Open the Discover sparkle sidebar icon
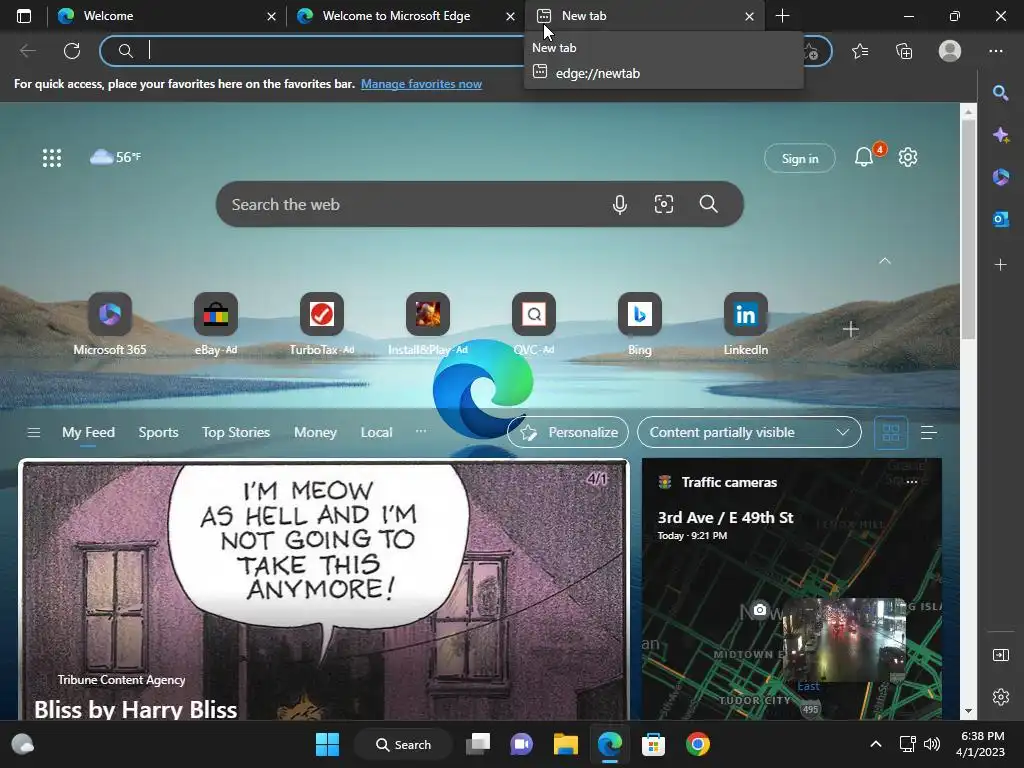This screenshot has width=1024, height=768. (x=1000, y=135)
